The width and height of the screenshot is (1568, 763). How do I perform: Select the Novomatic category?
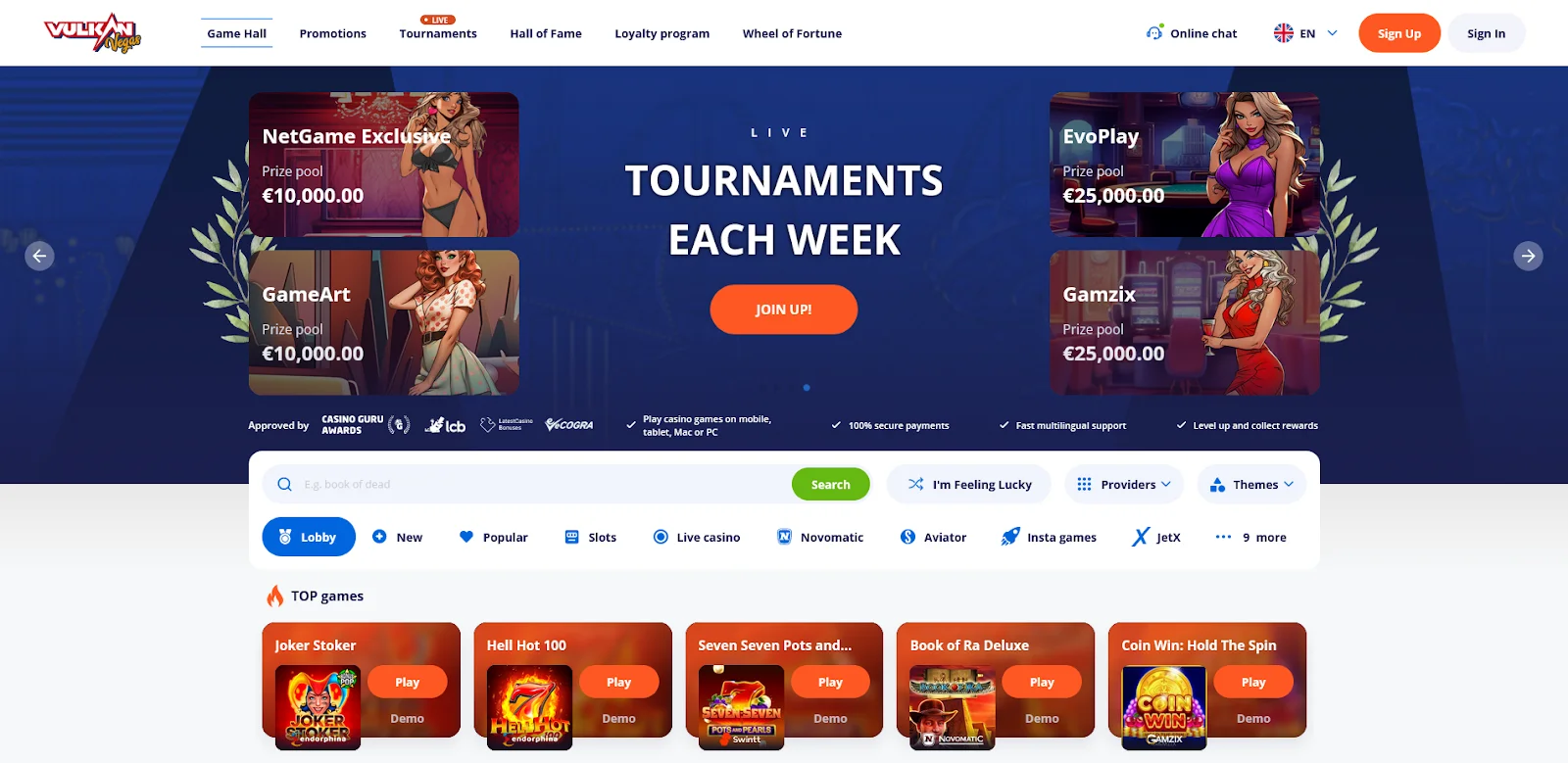coord(820,537)
